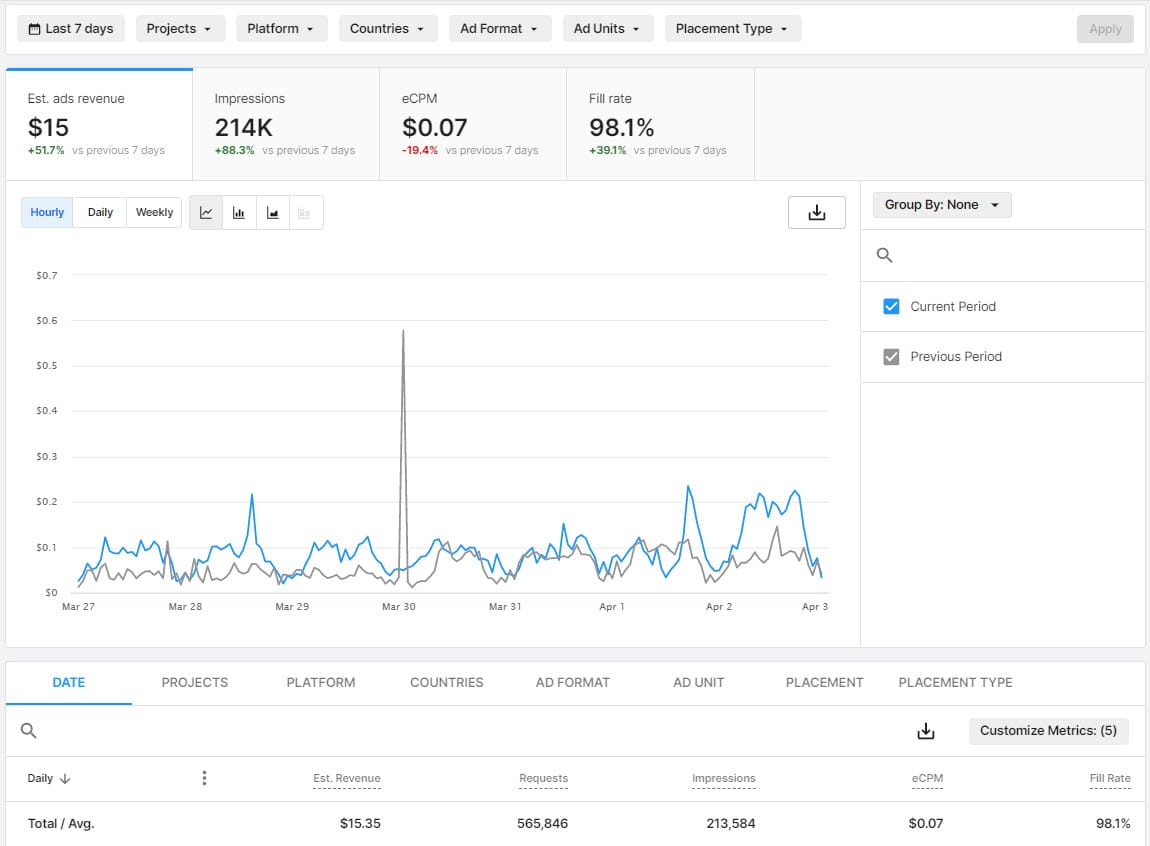The image size is (1150, 846).
Task: Open the three-dot column options menu
Action: pos(204,778)
